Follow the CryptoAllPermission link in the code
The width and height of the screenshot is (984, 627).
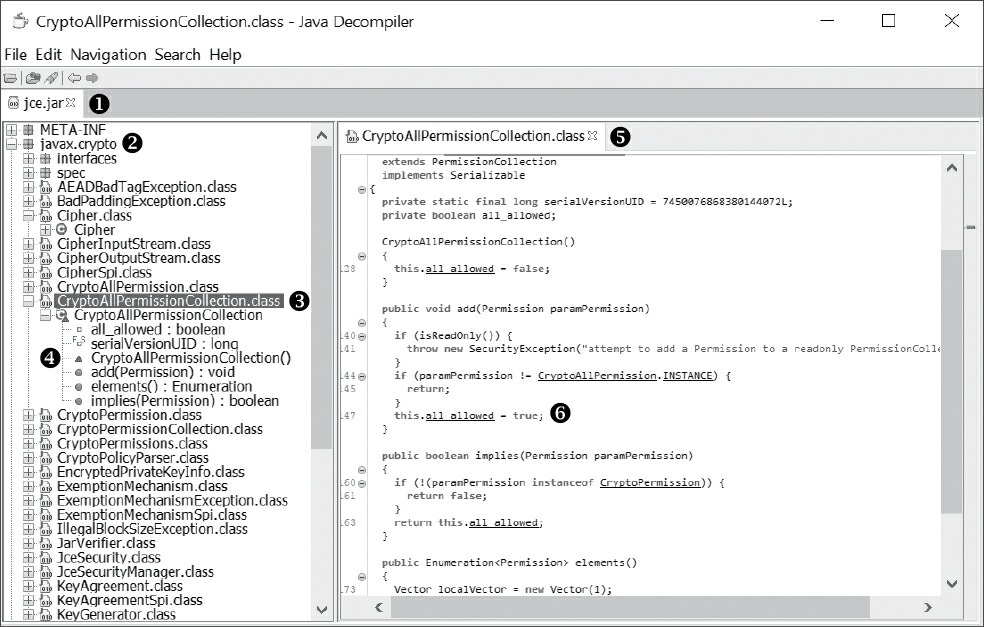[x=597, y=375]
